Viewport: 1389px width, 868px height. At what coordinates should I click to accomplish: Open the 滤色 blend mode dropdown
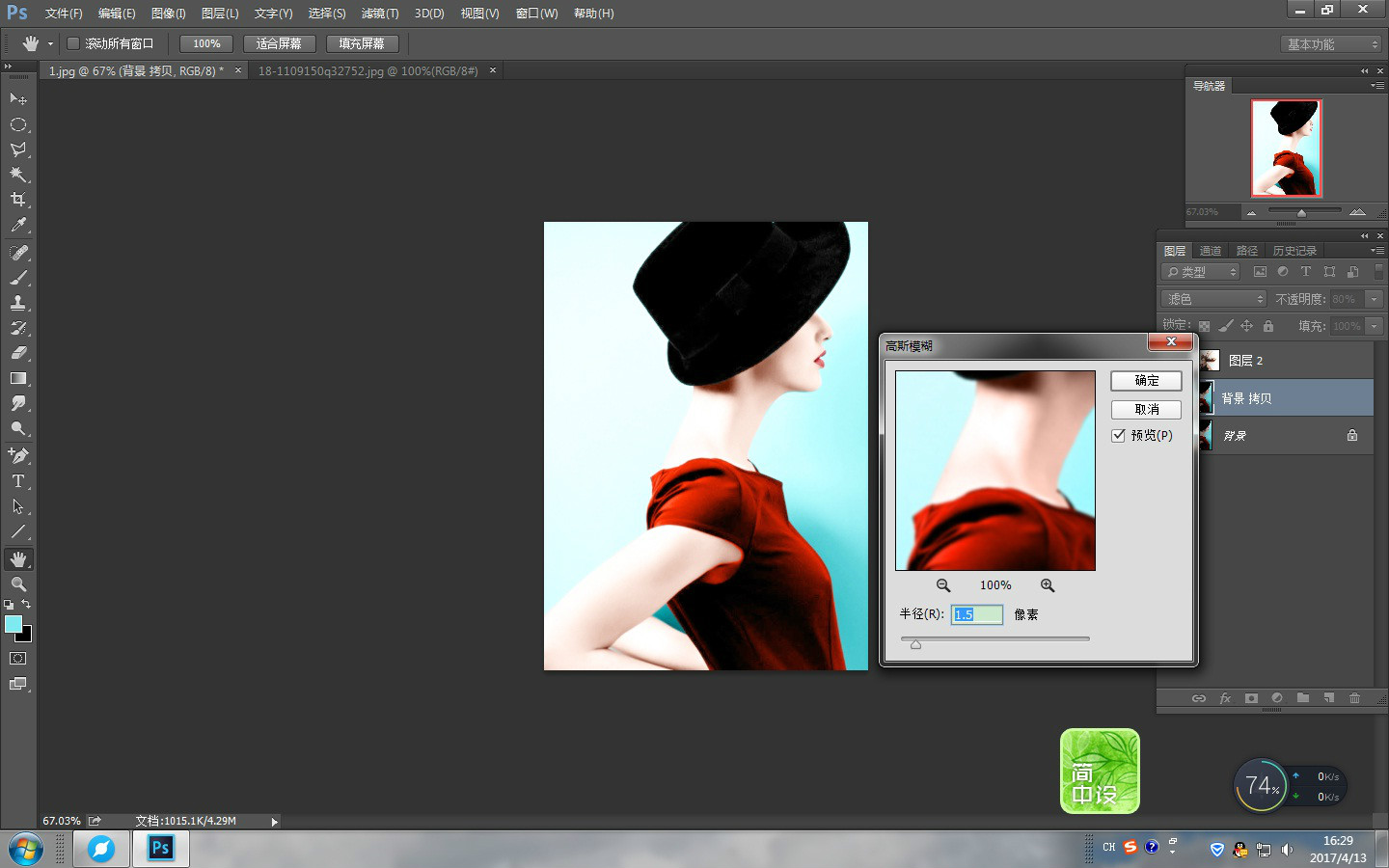tap(1213, 299)
